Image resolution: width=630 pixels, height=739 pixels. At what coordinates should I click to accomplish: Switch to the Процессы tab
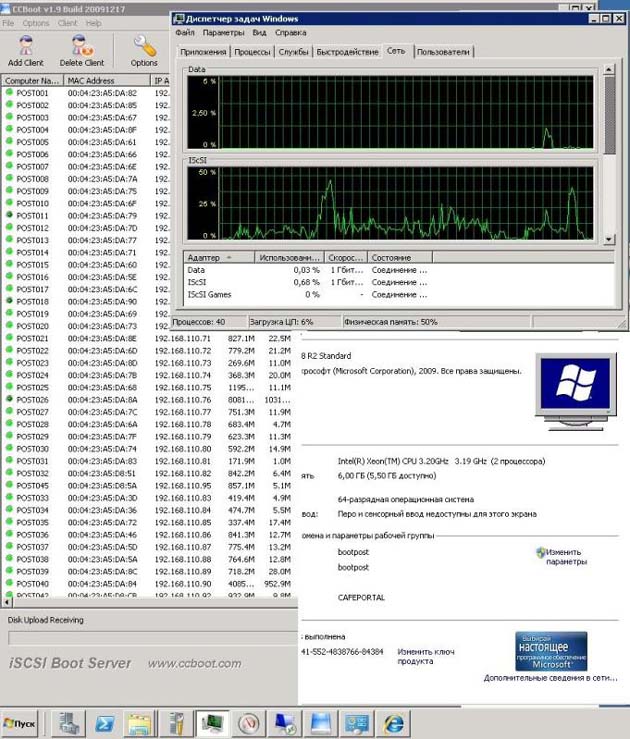252,52
